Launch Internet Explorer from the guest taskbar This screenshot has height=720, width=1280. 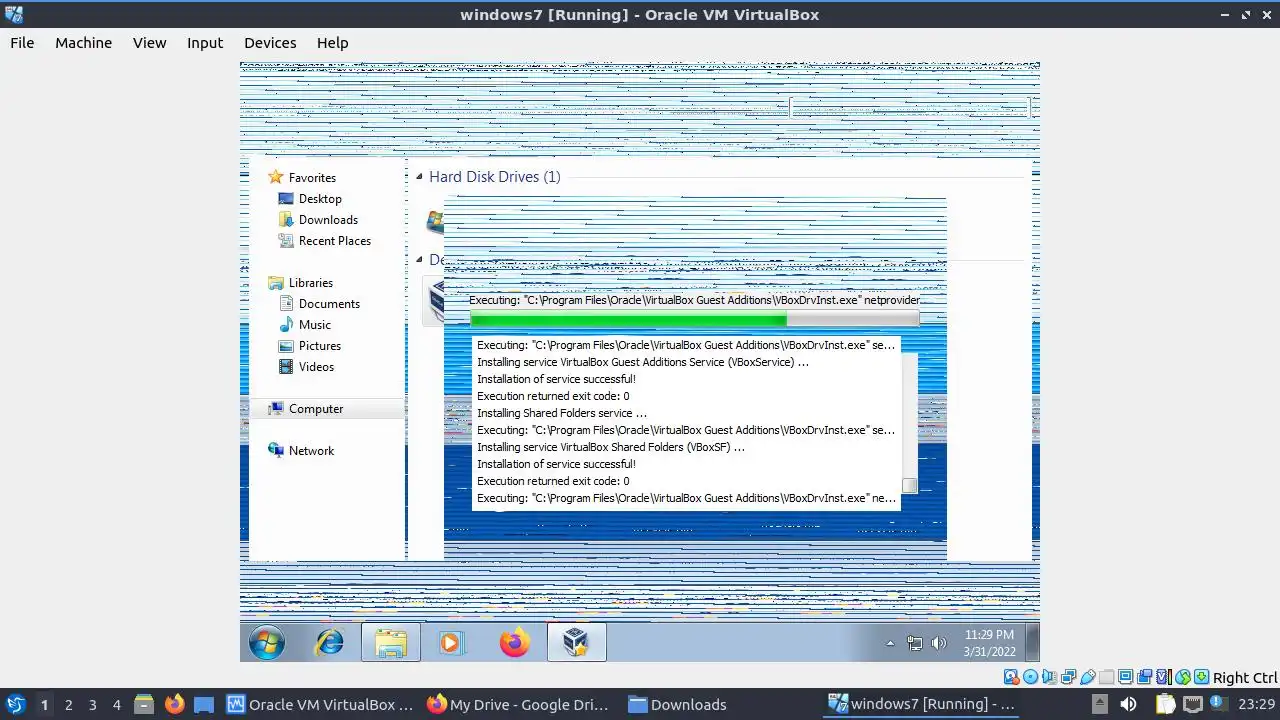click(329, 642)
